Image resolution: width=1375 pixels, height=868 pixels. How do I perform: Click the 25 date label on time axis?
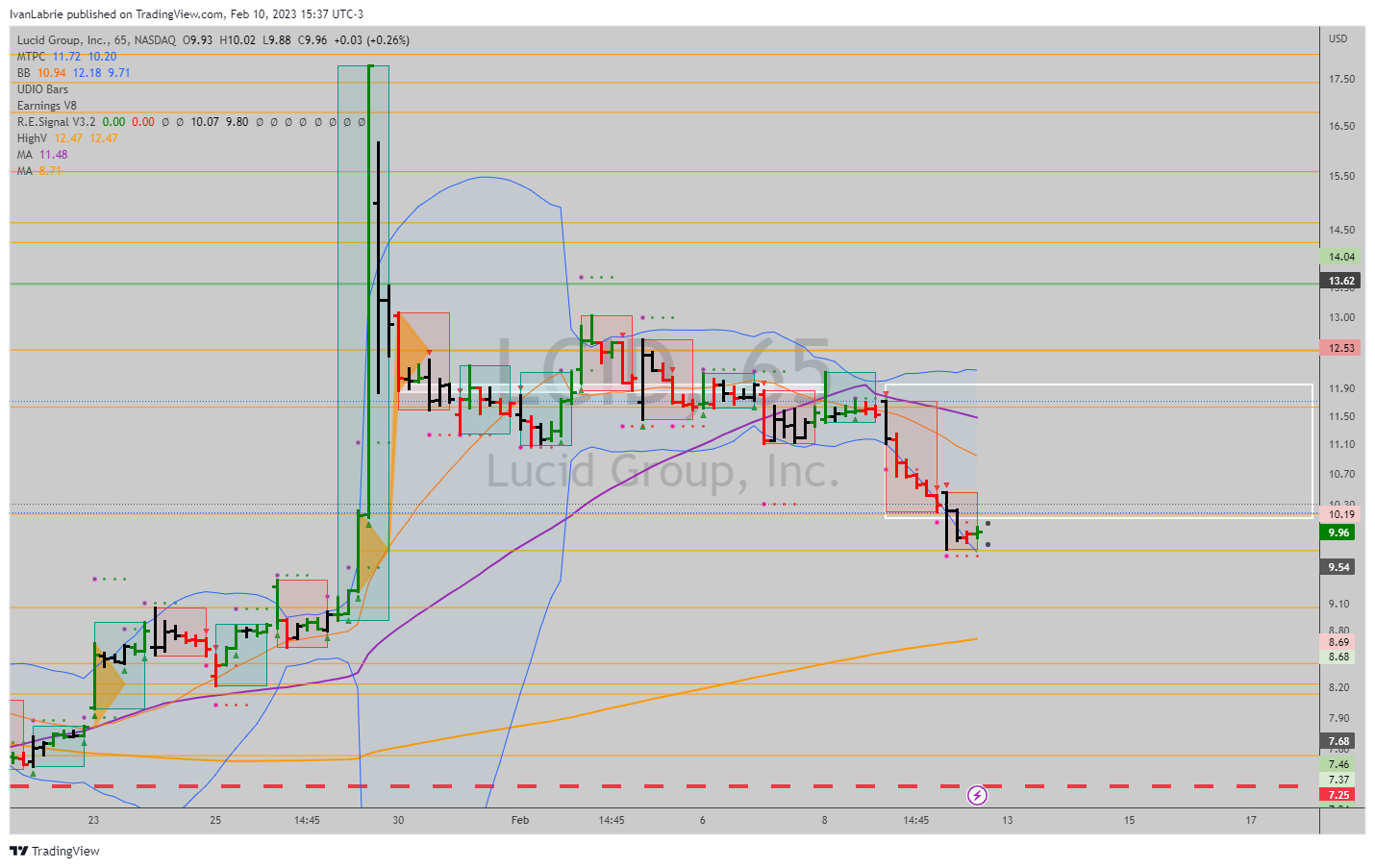215,820
